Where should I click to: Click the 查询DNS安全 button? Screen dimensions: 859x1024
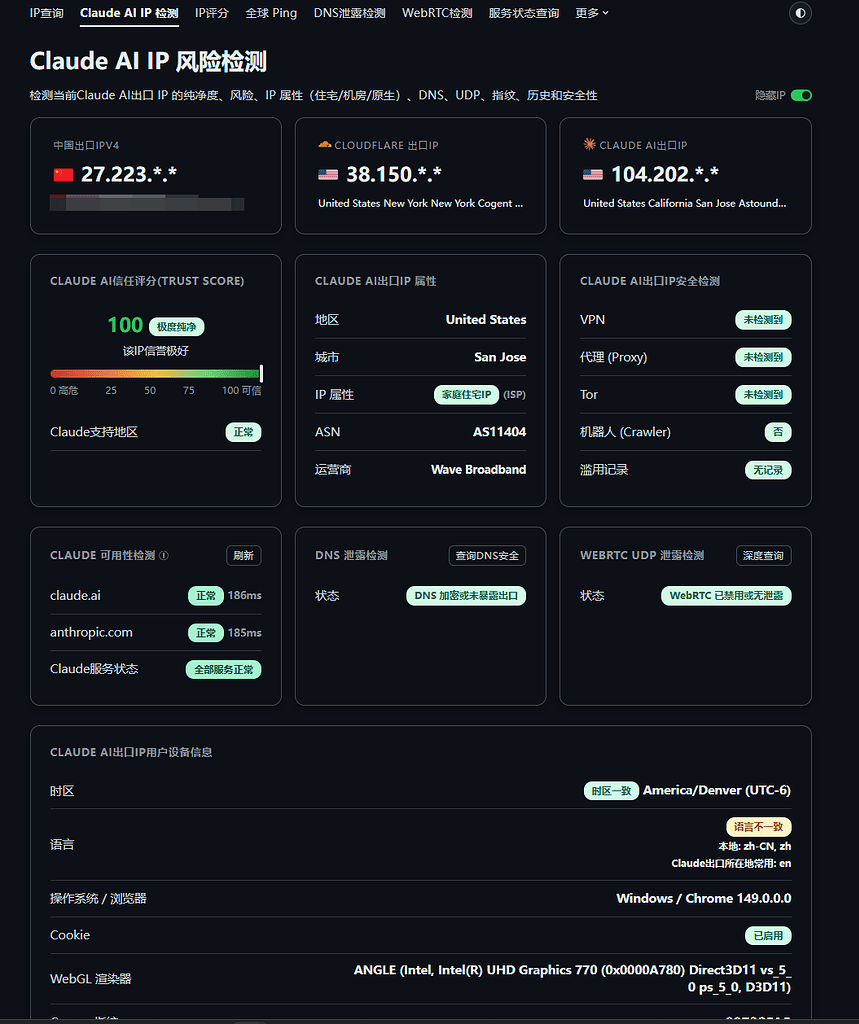[487, 556]
